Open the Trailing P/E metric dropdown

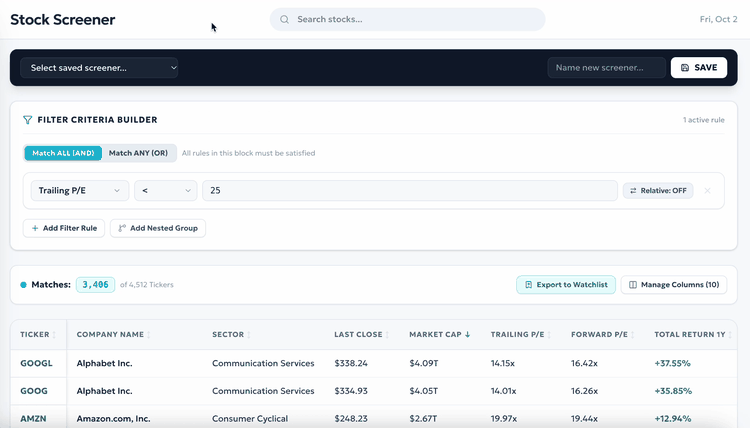point(79,191)
